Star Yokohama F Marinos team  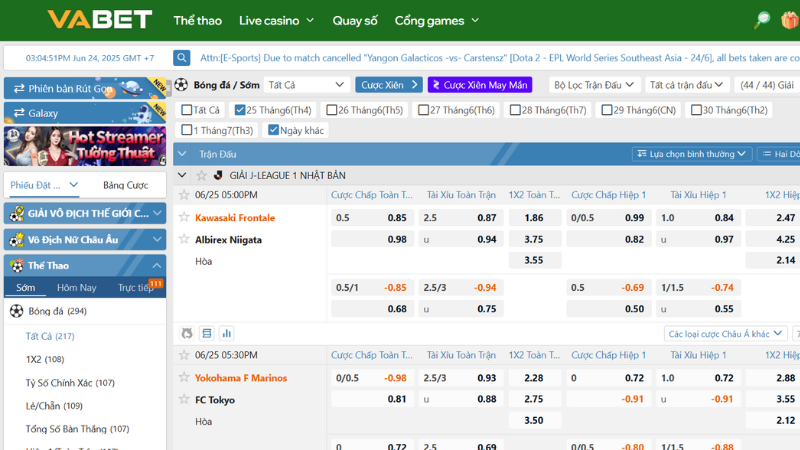[x=184, y=378]
